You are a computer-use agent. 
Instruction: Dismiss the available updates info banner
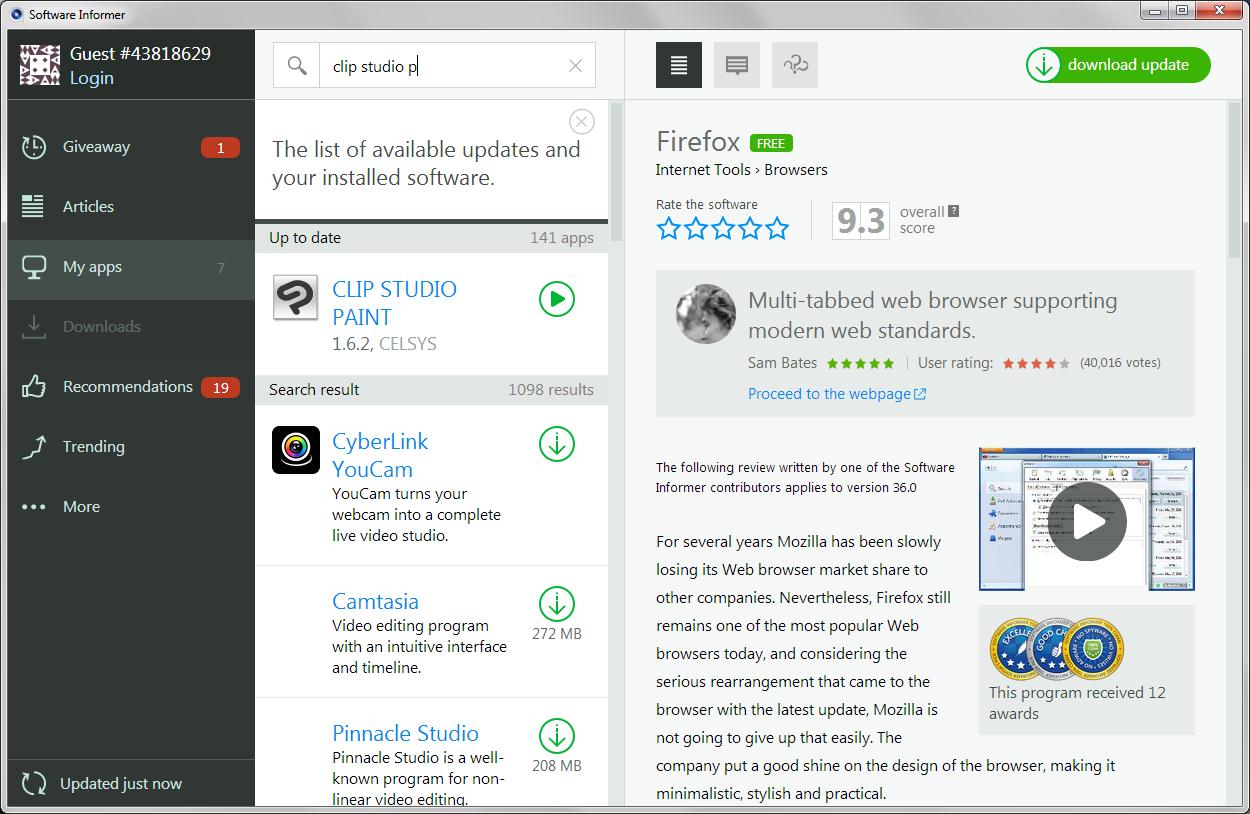coord(581,121)
